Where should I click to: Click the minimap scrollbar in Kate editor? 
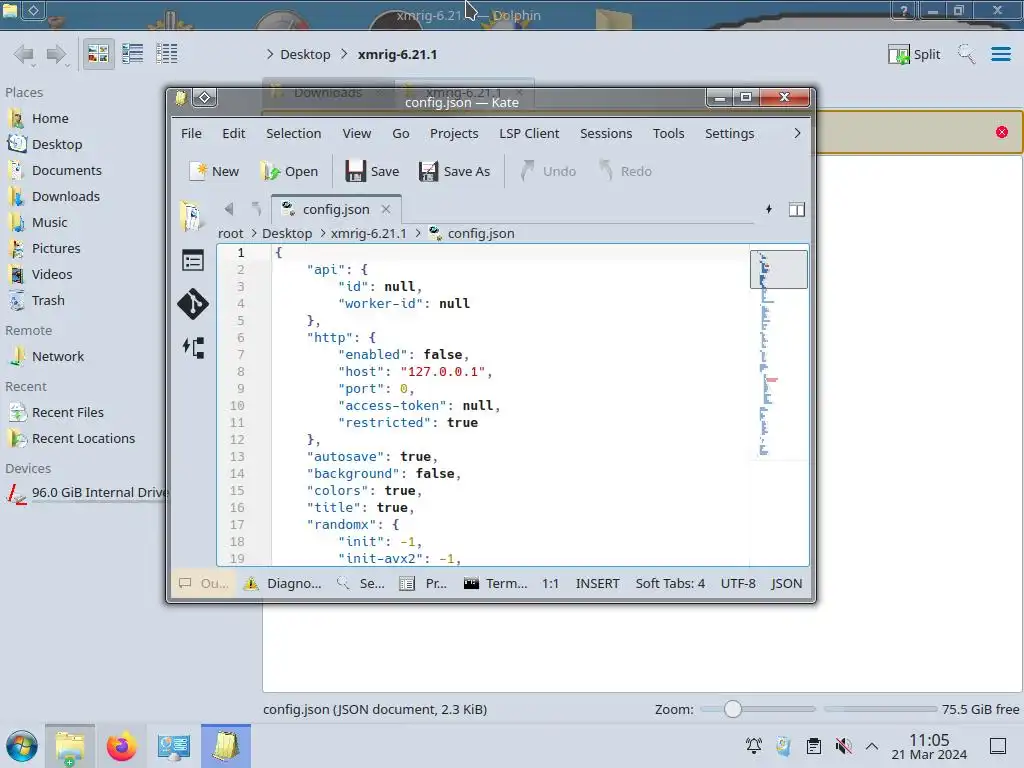click(x=778, y=353)
